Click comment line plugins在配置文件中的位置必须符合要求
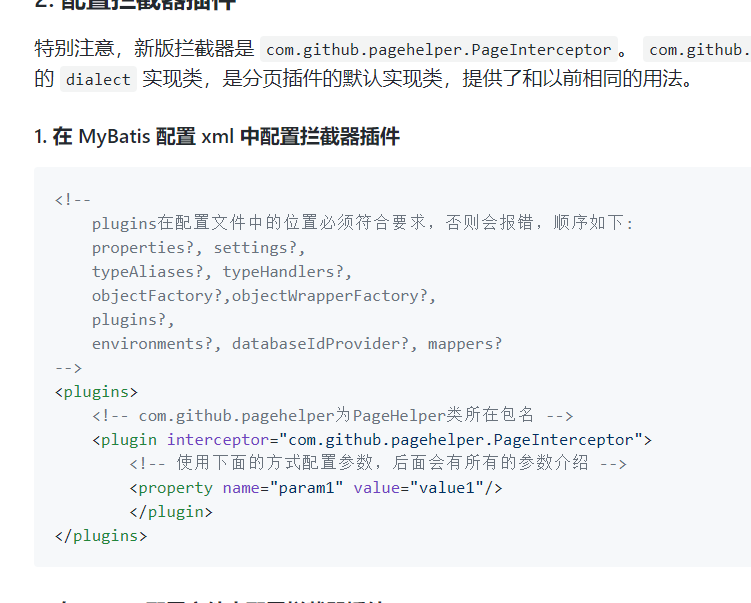 [x=363, y=223]
